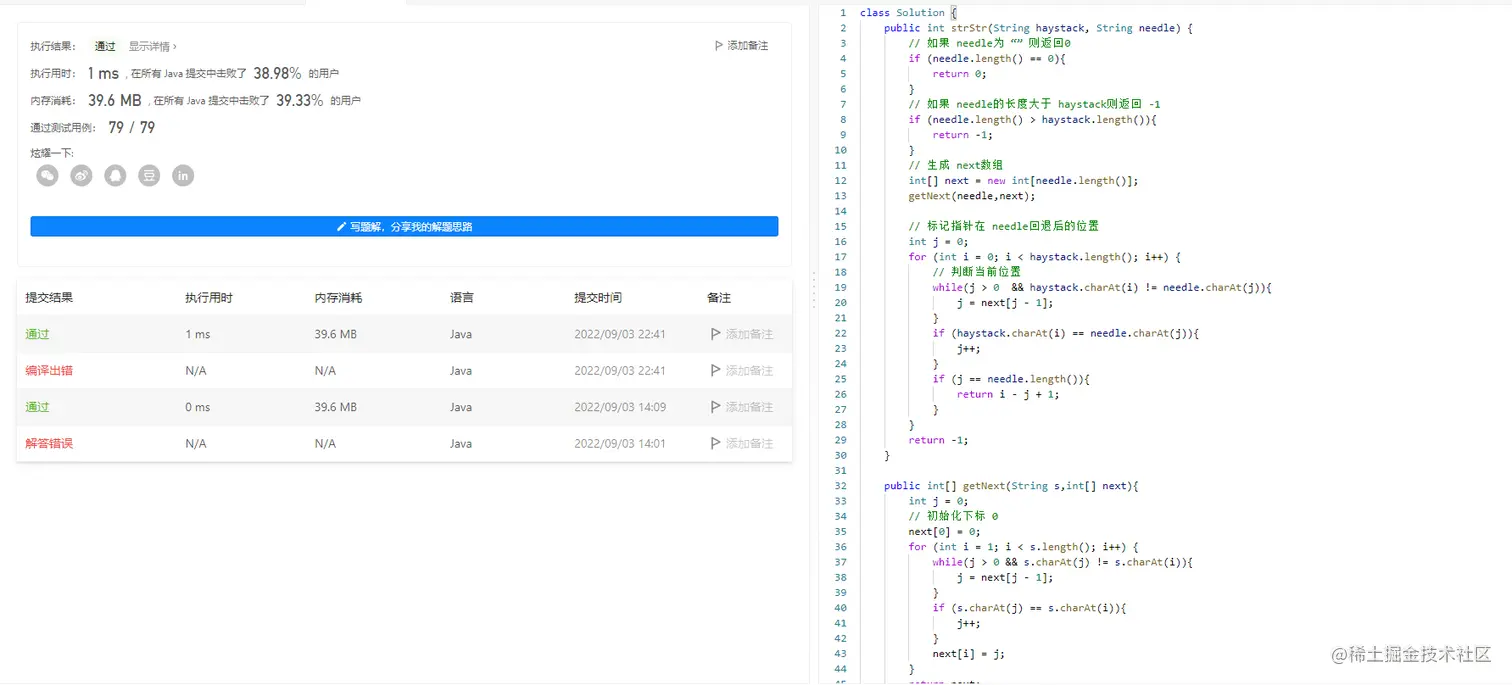Click line number 30 in the gutter

(x=840, y=455)
